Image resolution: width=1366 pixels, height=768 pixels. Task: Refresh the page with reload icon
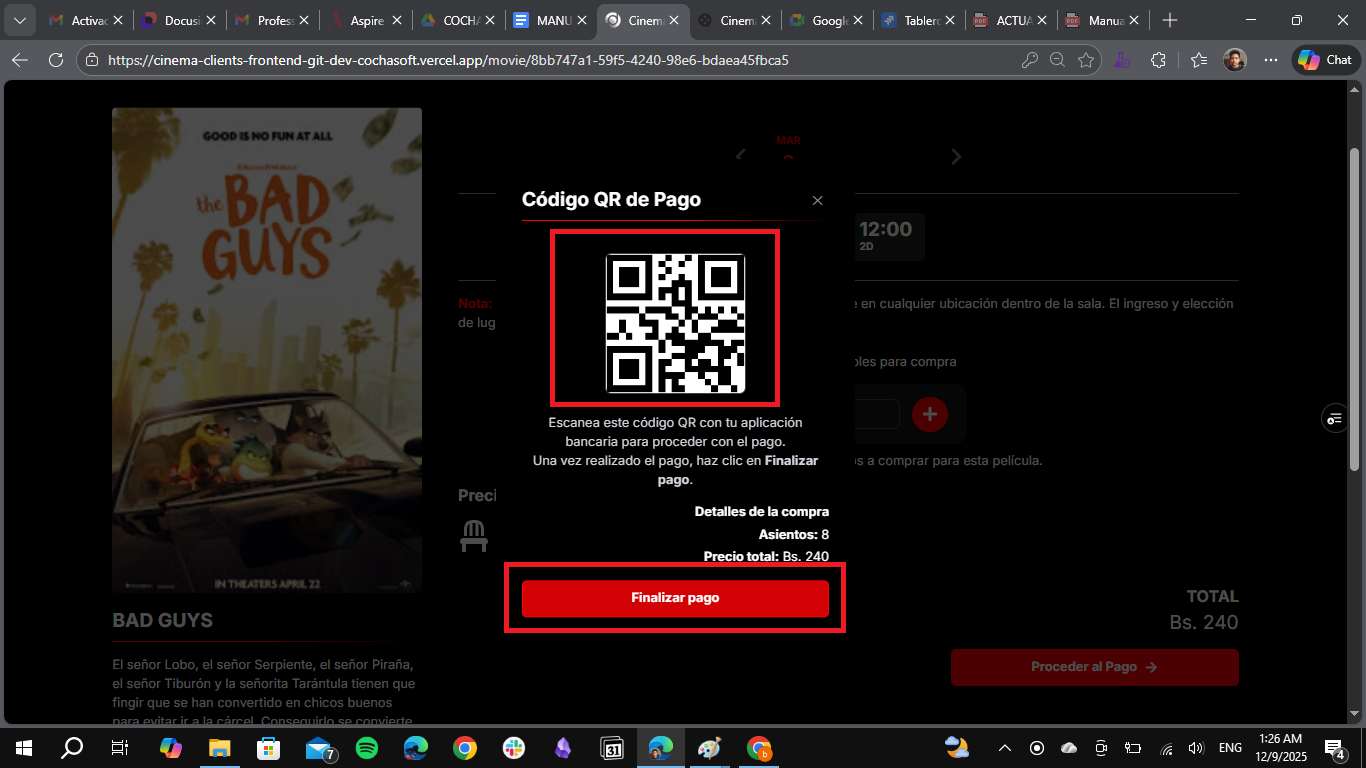pos(56,60)
